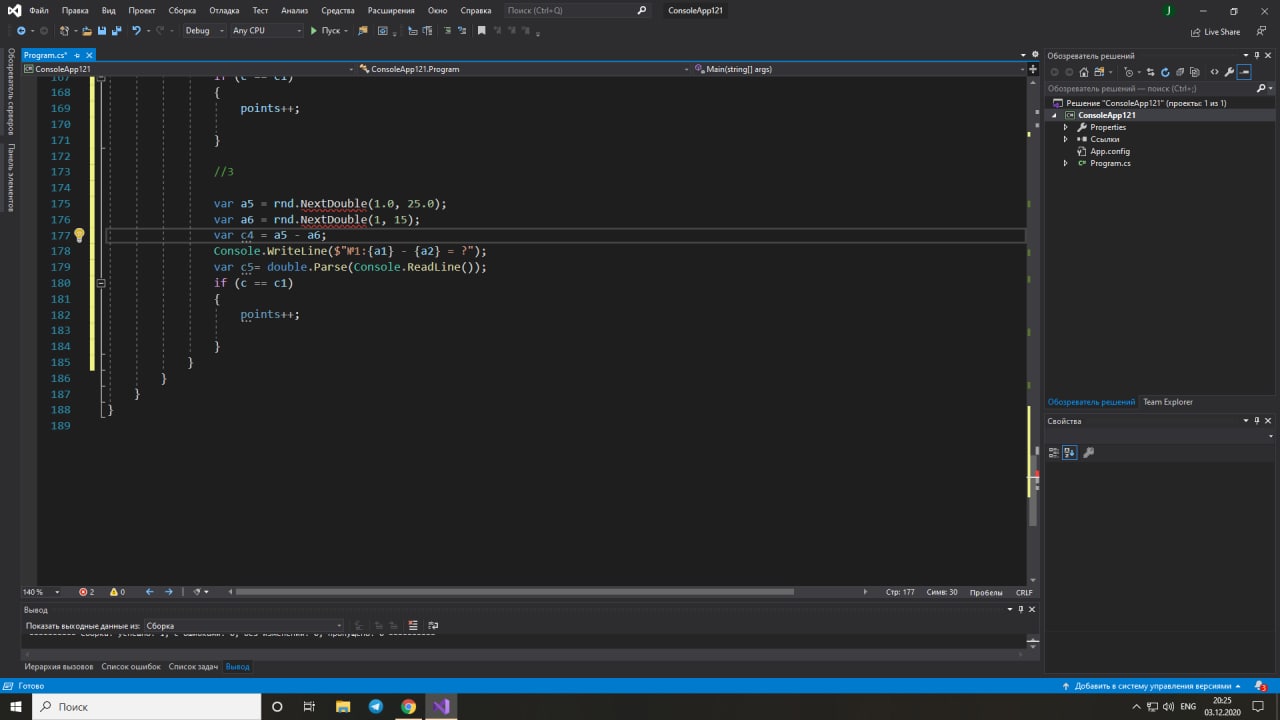Click the Home icon in Solution Explorer

pyautogui.click(x=1084, y=72)
